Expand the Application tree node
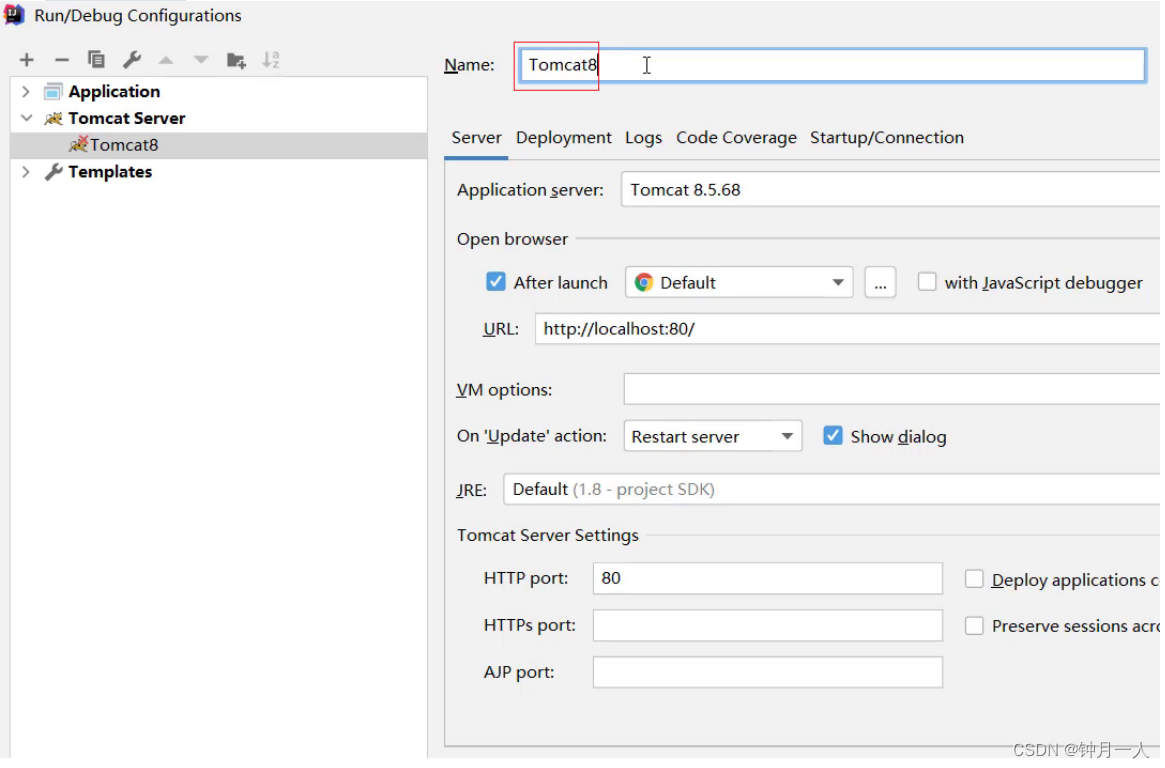This screenshot has height=768, width=1165. click(x=26, y=91)
